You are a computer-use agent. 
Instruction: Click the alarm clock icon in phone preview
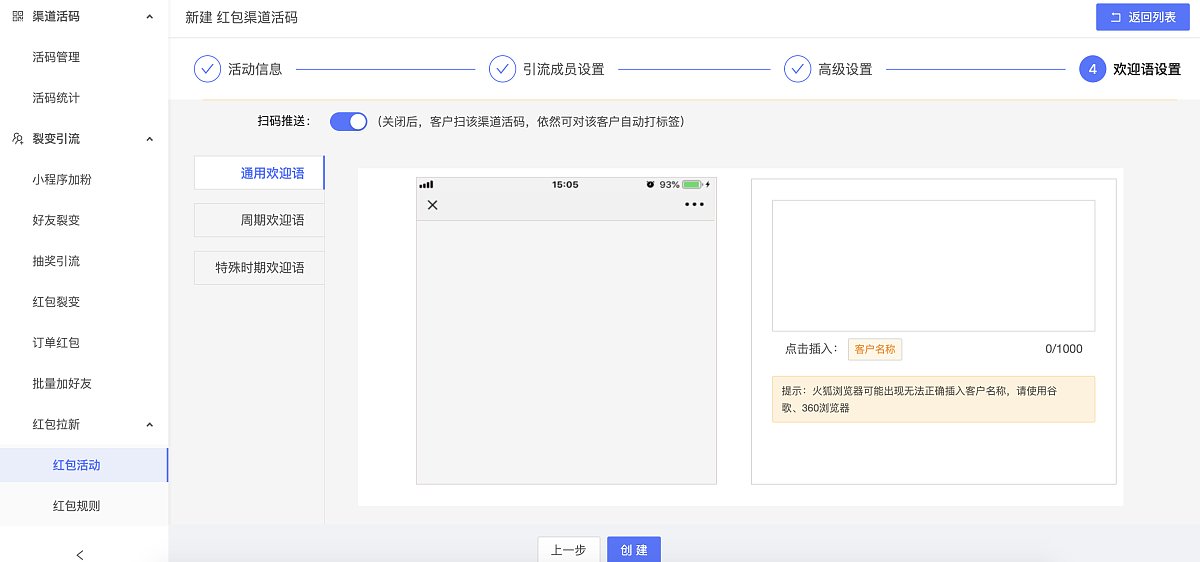click(650, 185)
